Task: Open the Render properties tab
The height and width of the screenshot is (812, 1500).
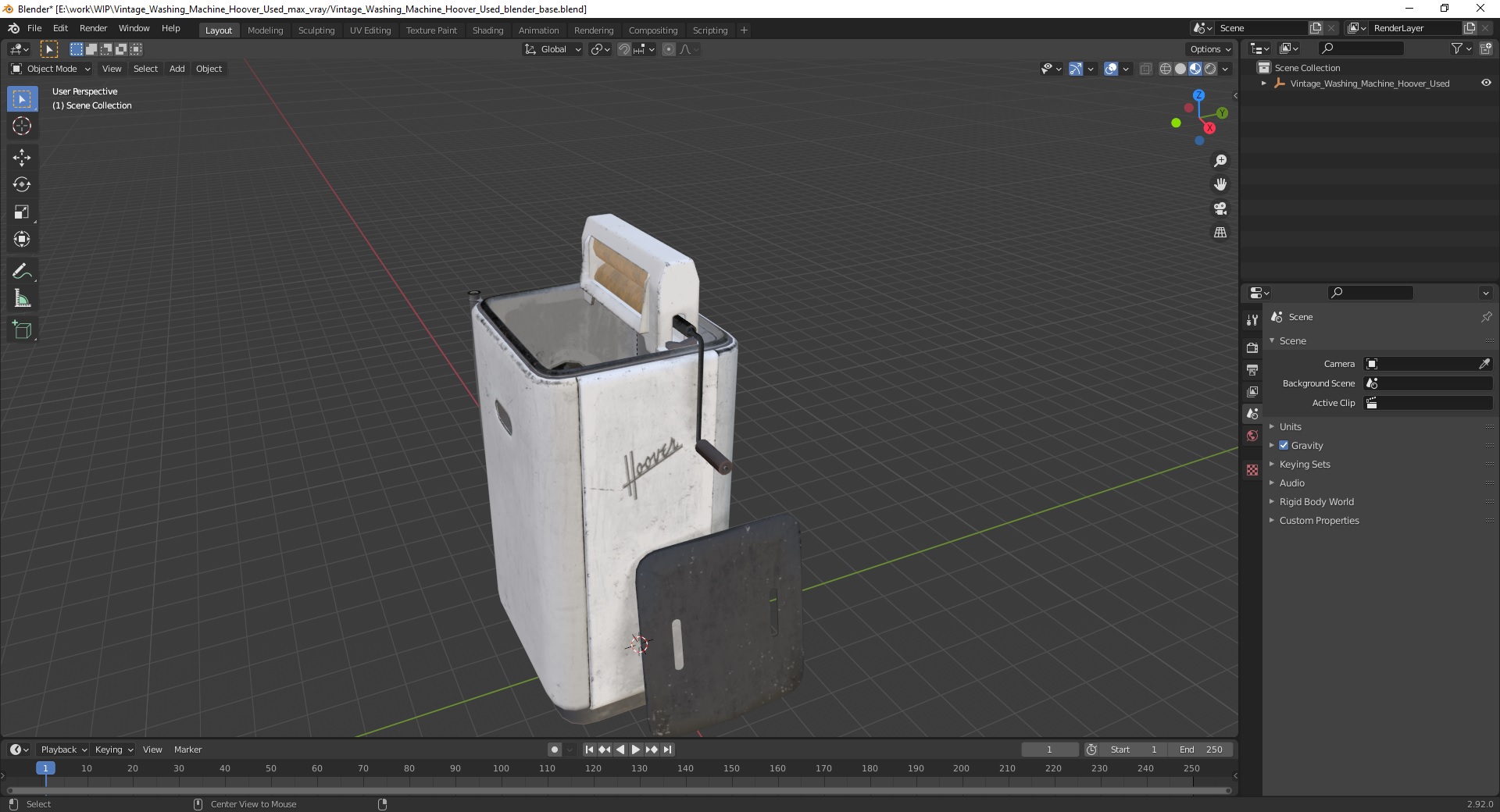Action: click(x=1252, y=347)
